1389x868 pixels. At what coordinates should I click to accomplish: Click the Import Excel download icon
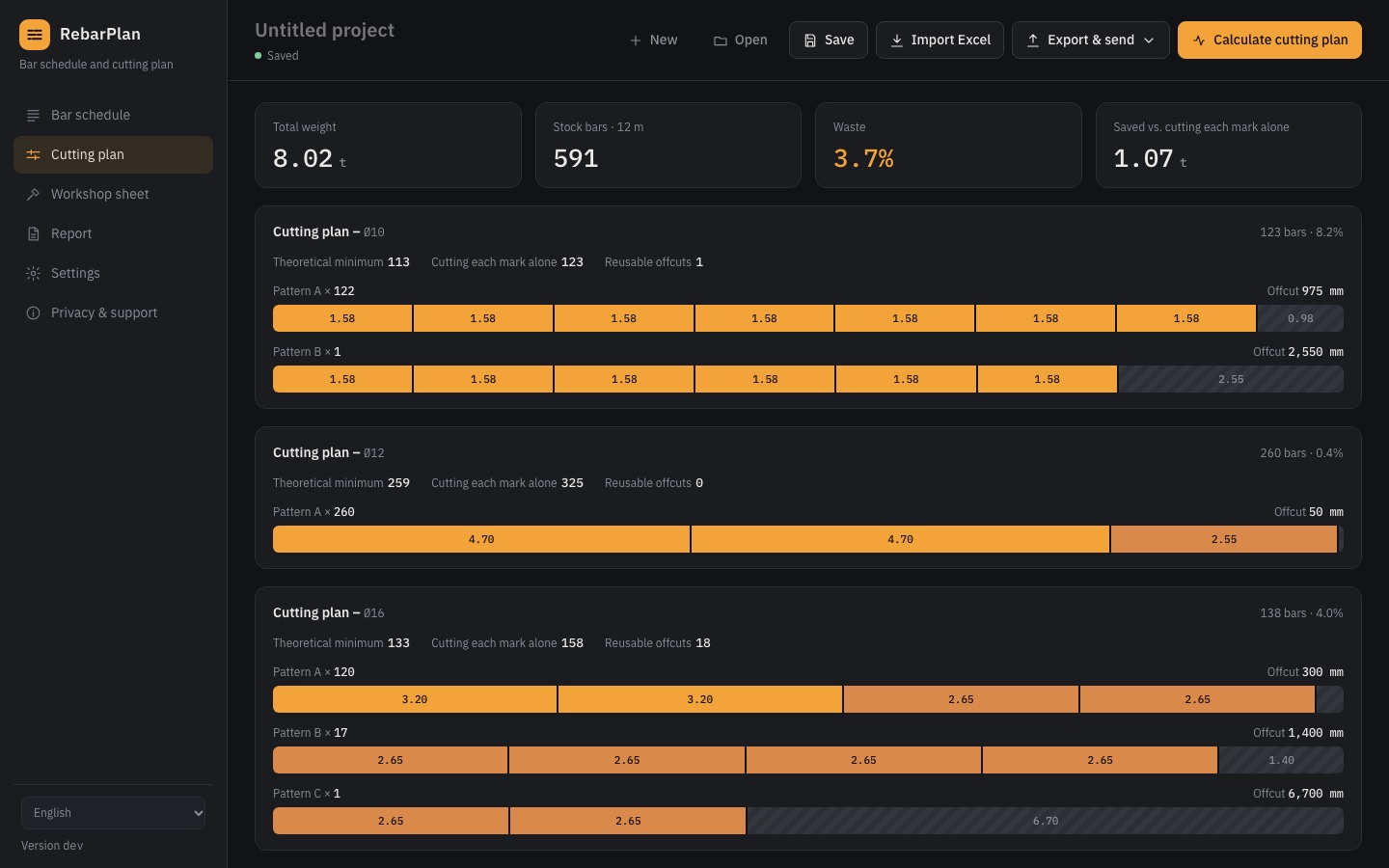tap(897, 41)
